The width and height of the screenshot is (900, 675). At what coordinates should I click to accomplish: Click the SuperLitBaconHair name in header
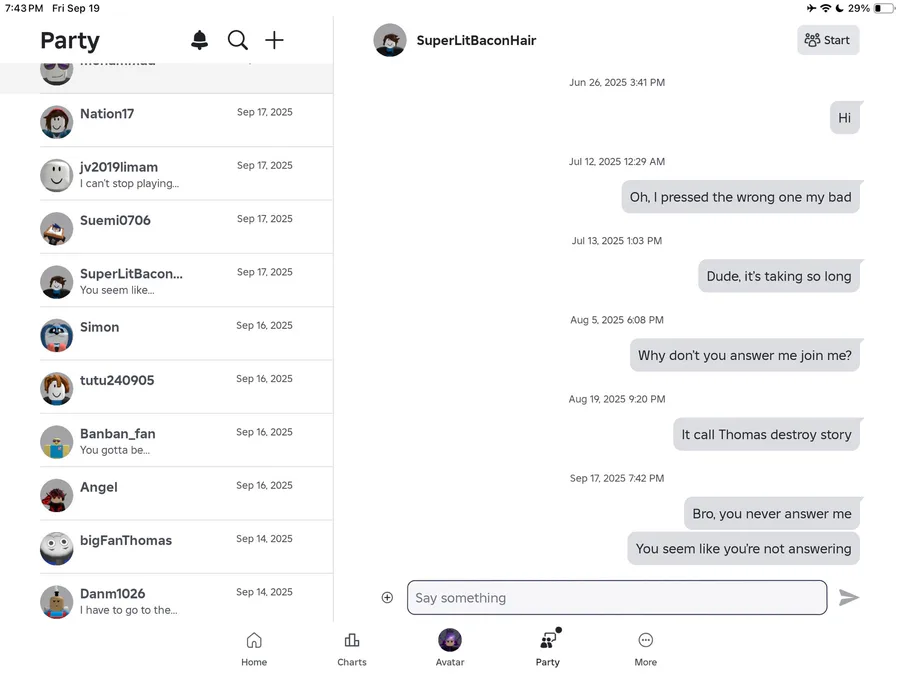pyautogui.click(x=476, y=41)
